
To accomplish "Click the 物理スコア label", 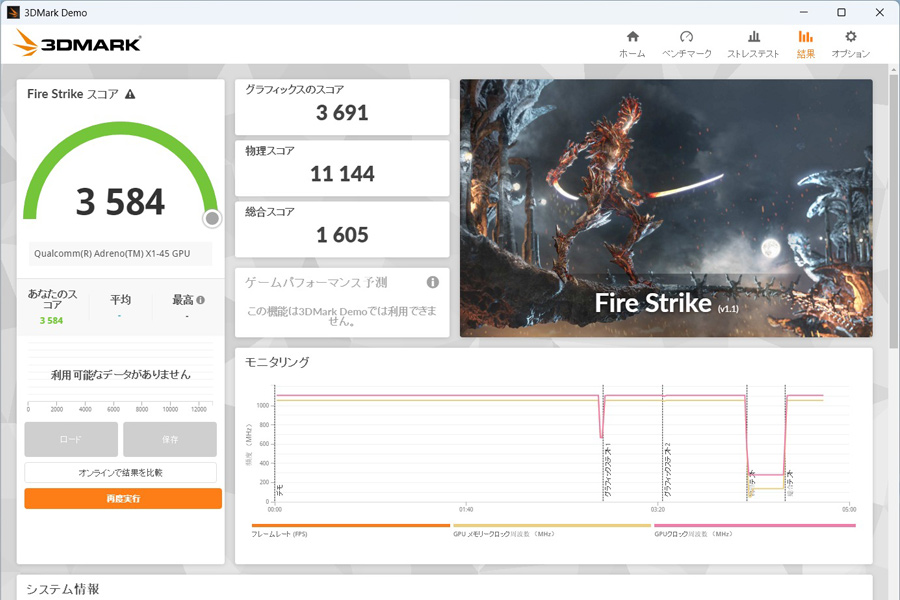I will [270, 150].
